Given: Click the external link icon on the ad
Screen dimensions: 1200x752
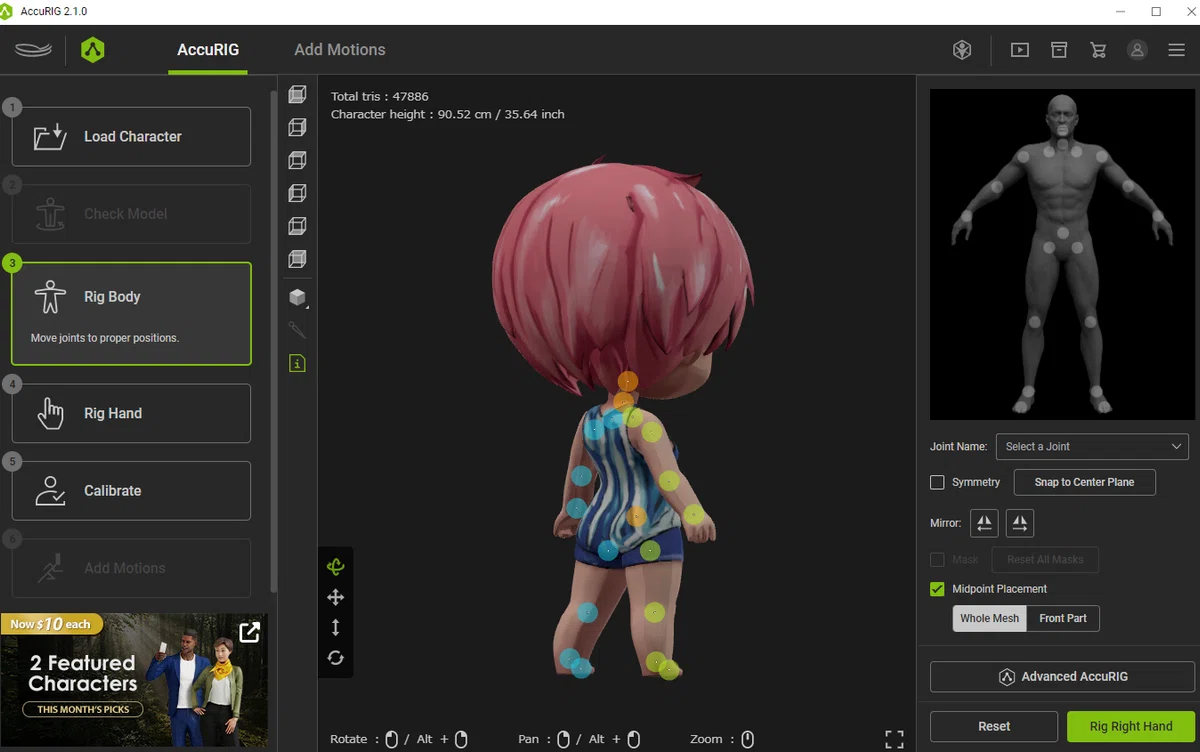Looking at the screenshot, I should point(249,631).
